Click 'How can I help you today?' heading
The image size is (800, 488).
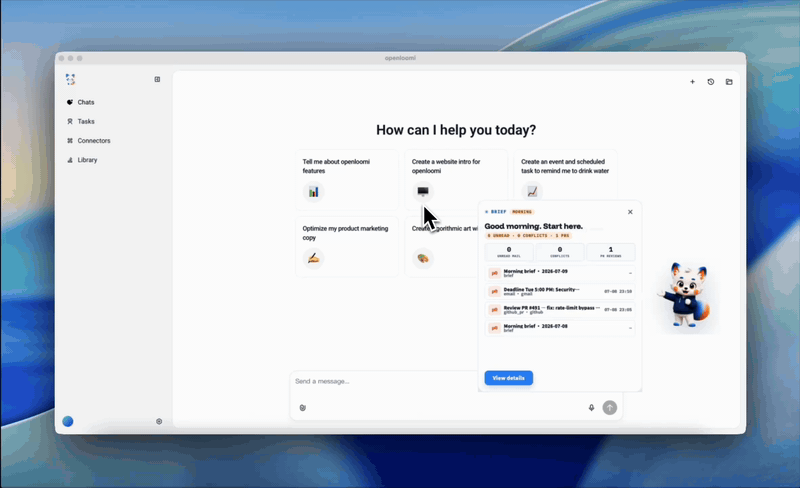456,130
